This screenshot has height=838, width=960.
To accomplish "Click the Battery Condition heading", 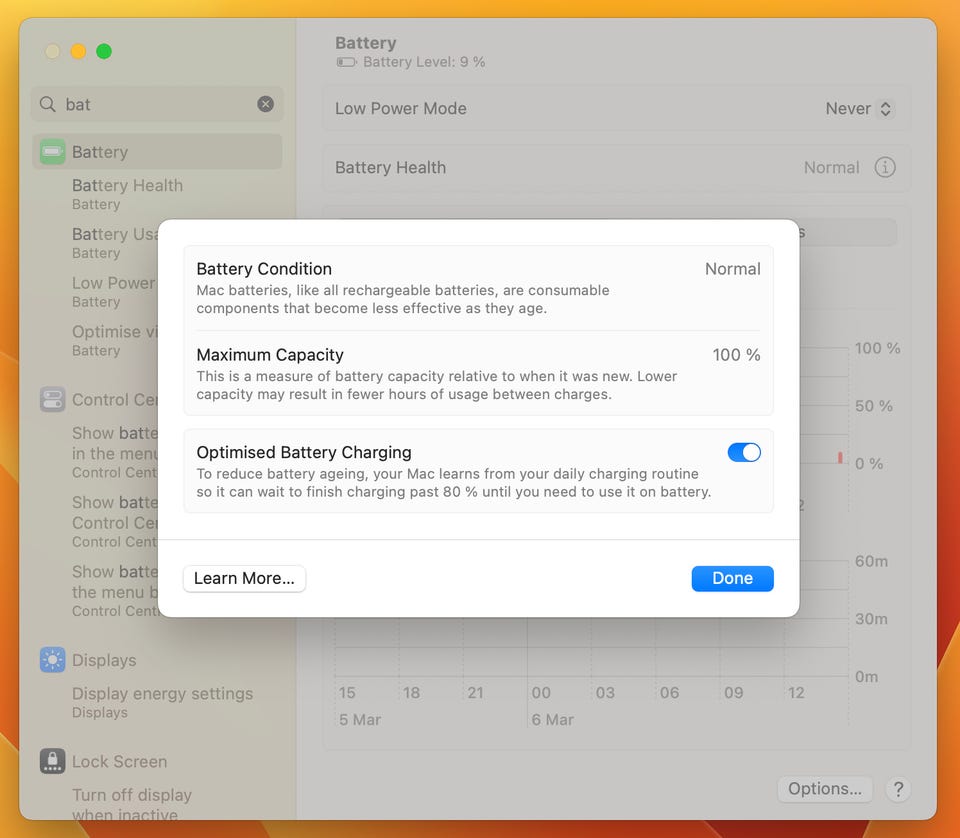I will tap(264, 269).
